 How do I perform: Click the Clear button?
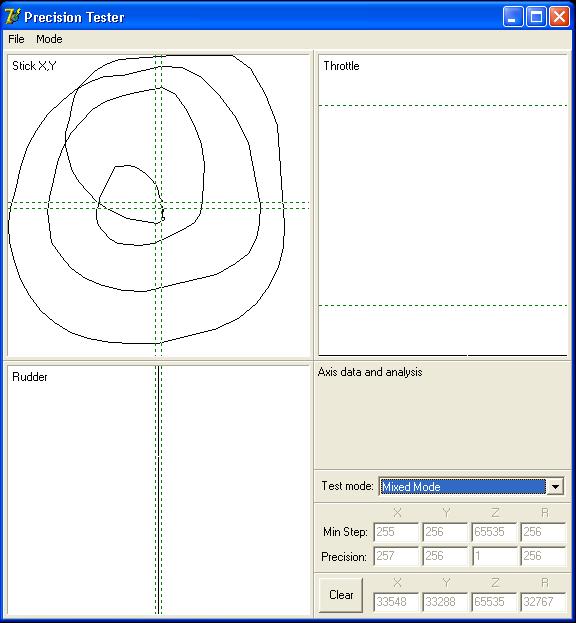point(341,595)
